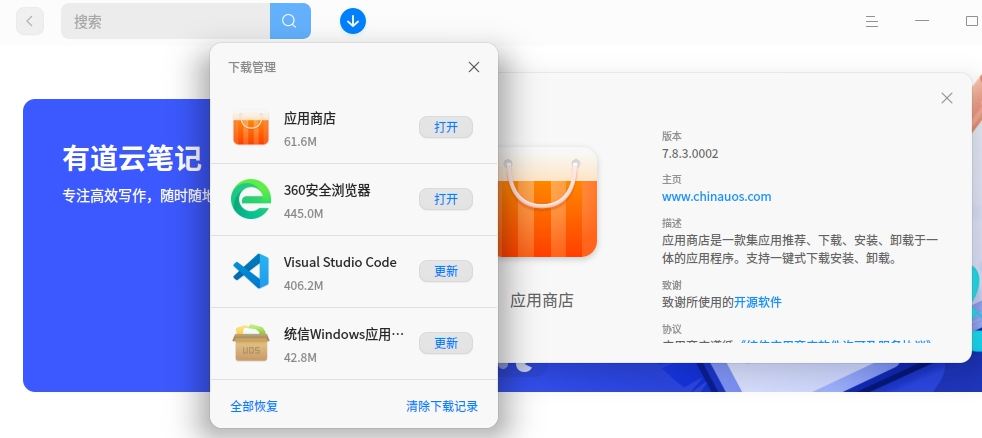Image resolution: width=982 pixels, height=438 pixels.
Task: Open the hamburger menu in title bar
Action: click(871, 21)
